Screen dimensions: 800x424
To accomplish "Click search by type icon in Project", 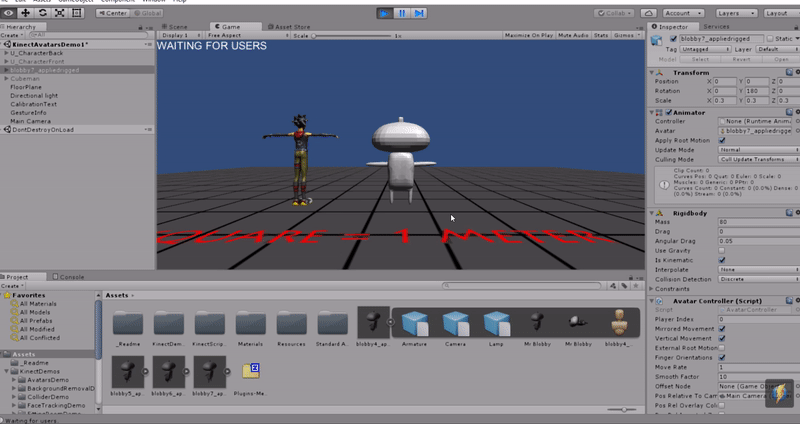I will [613, 286].
